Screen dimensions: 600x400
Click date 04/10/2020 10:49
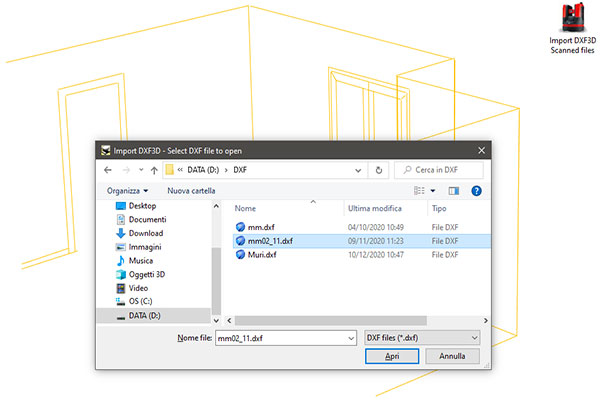click(x=376, y=227)
